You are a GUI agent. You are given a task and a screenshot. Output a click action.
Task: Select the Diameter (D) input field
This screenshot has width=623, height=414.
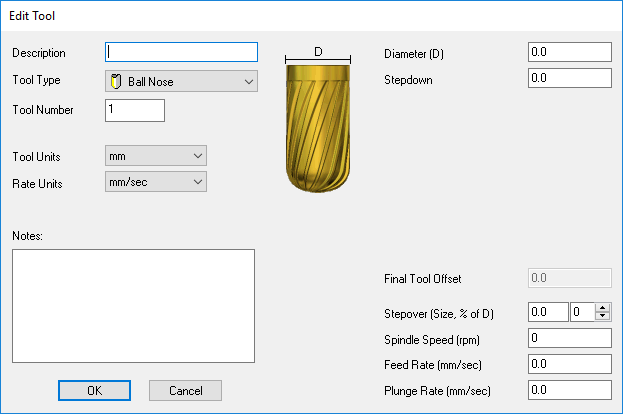click(x=568, y=52)
